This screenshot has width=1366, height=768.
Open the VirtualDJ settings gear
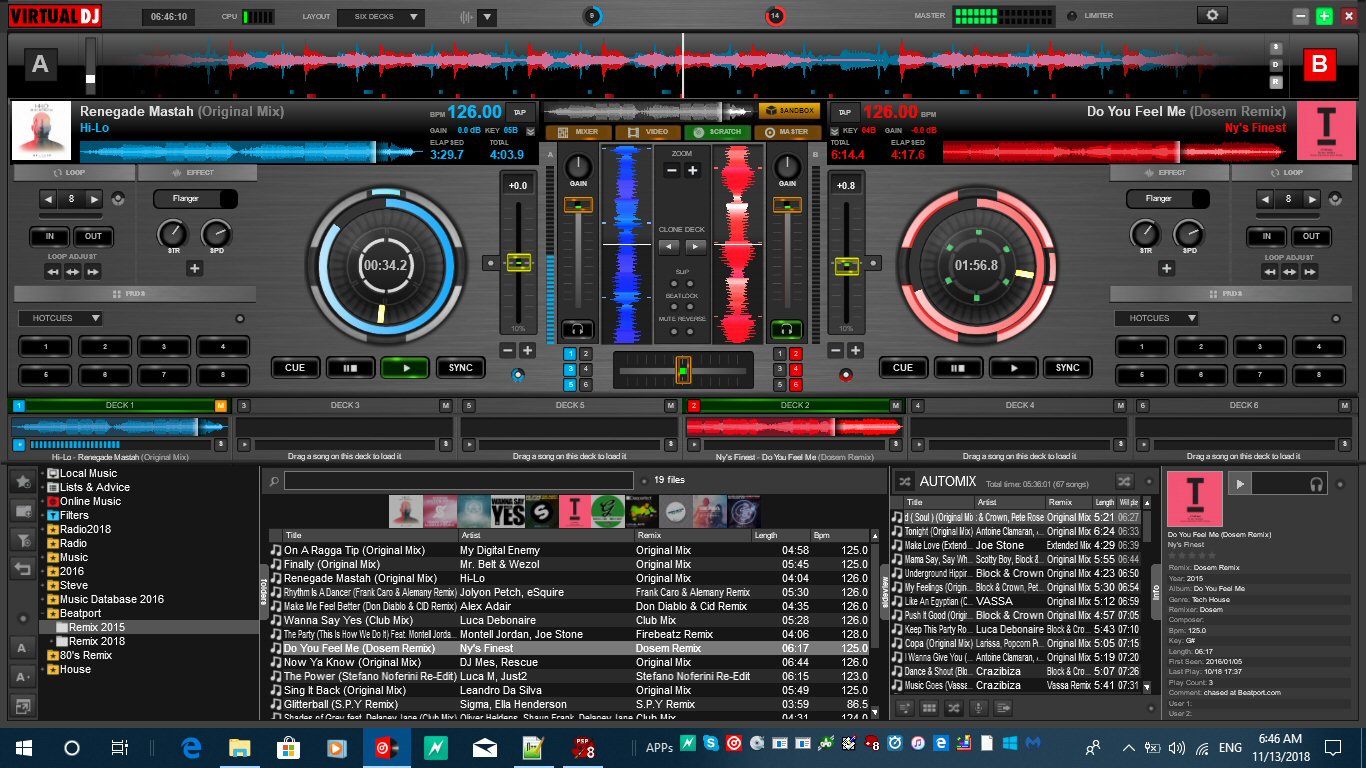(x=1213, y=15)
